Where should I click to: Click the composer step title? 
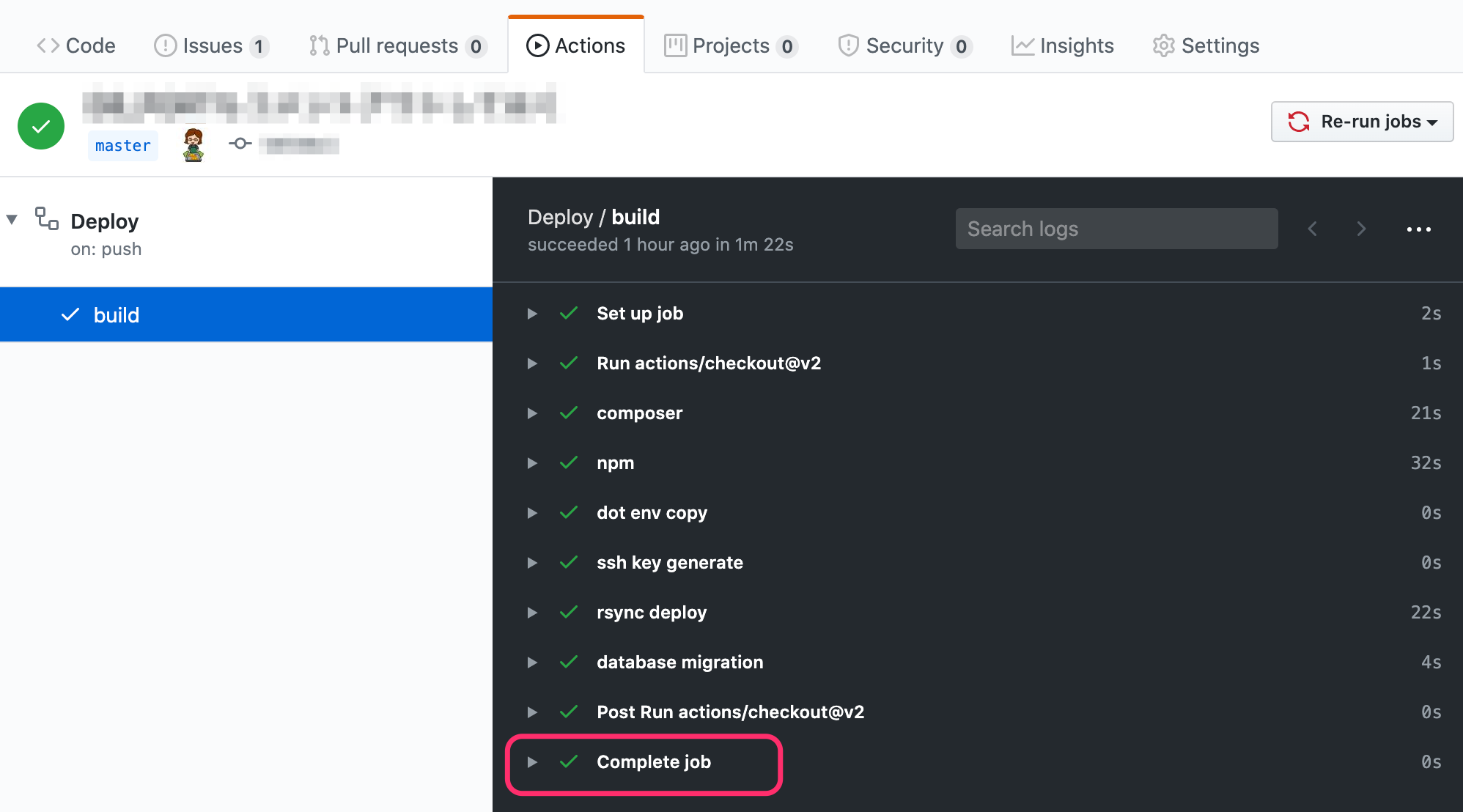(639, 413)
